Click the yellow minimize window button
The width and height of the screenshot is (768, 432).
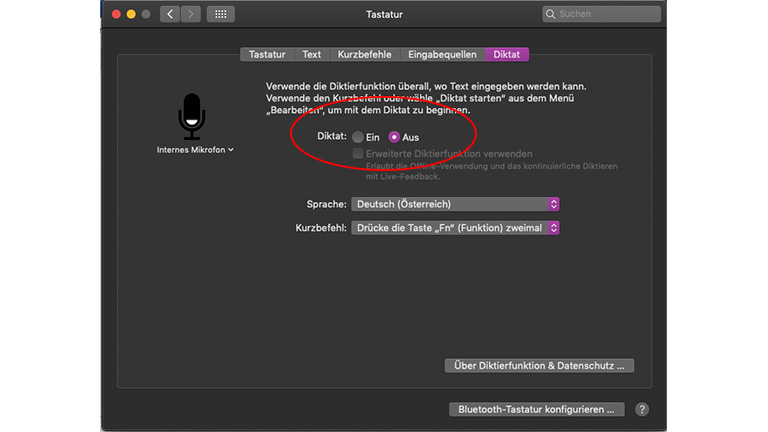click(130, 14)
